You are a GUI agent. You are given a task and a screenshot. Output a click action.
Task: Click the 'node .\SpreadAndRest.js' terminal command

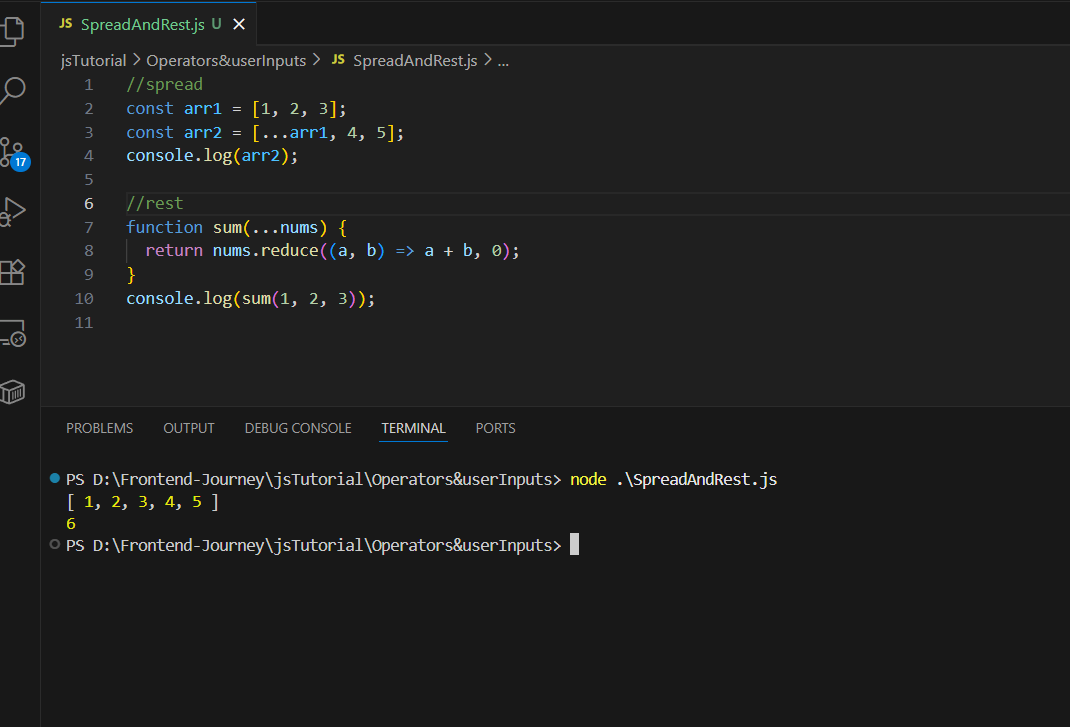click(674, 479)
